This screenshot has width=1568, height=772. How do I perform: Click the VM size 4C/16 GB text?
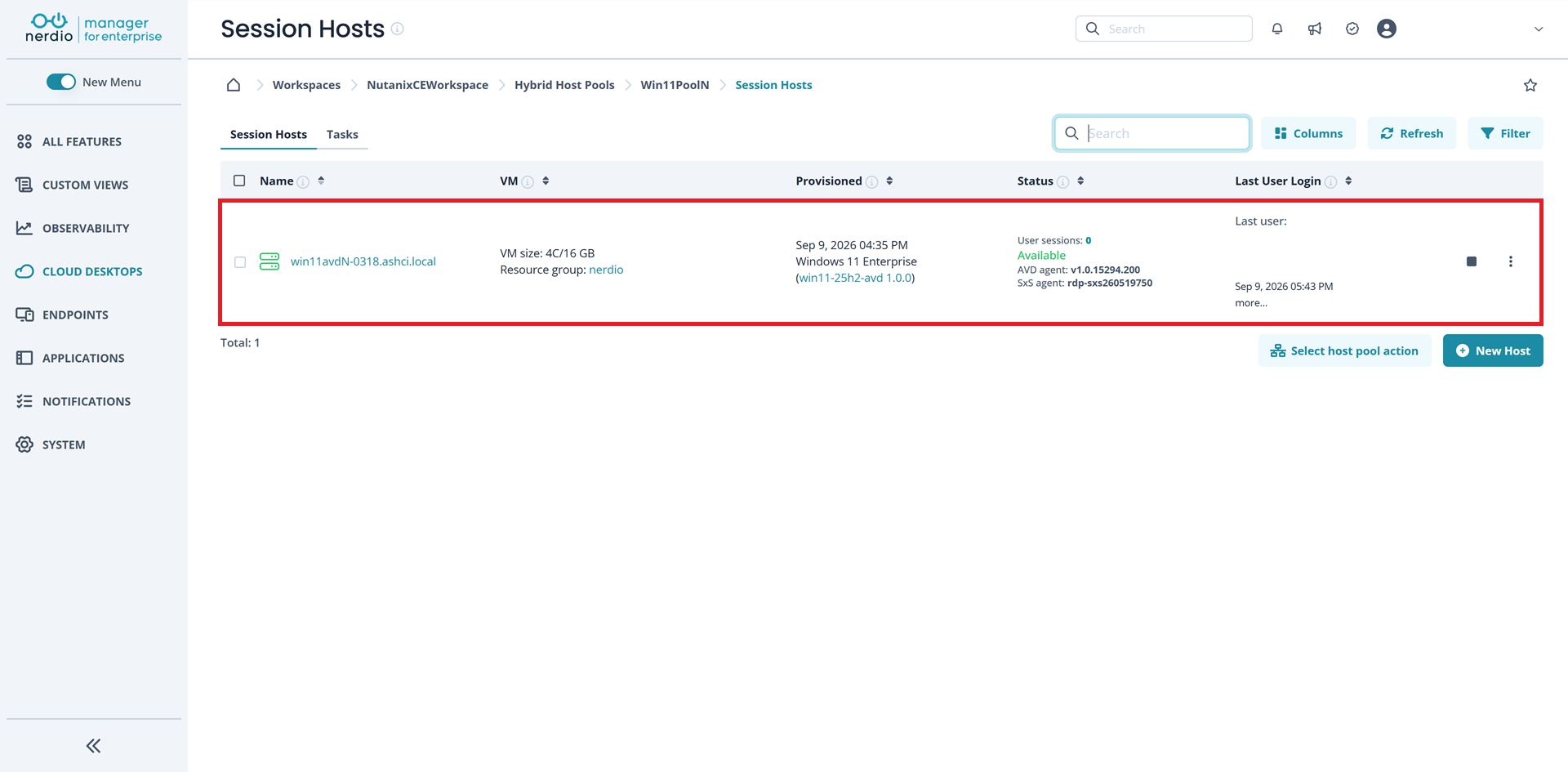pyautogui.click(x=547, y=253)
